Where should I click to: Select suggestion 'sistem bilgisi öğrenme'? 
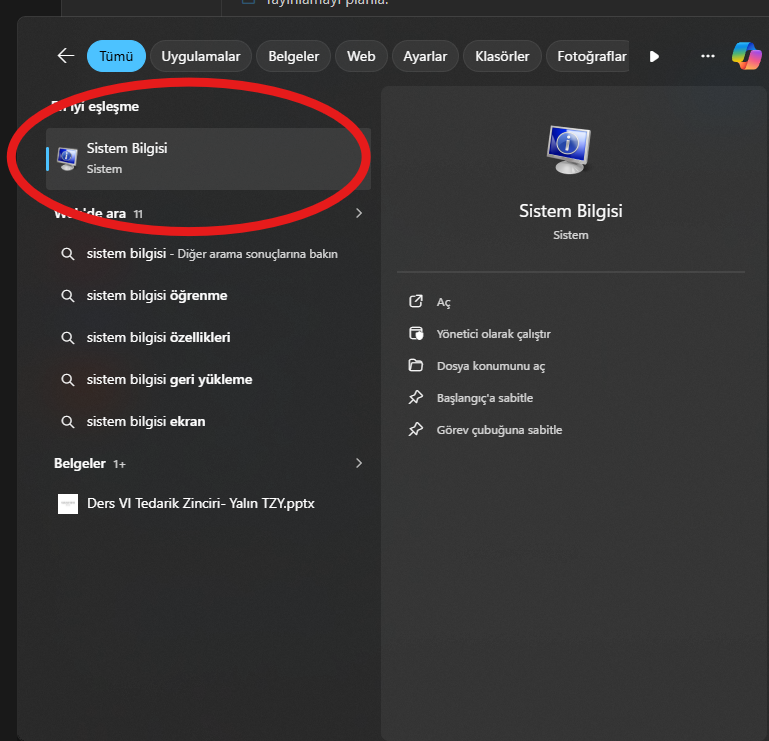coord(208,296)
